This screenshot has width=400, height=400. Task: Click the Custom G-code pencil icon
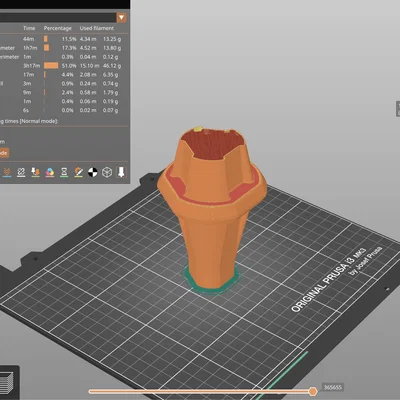(x=79, y=172)
